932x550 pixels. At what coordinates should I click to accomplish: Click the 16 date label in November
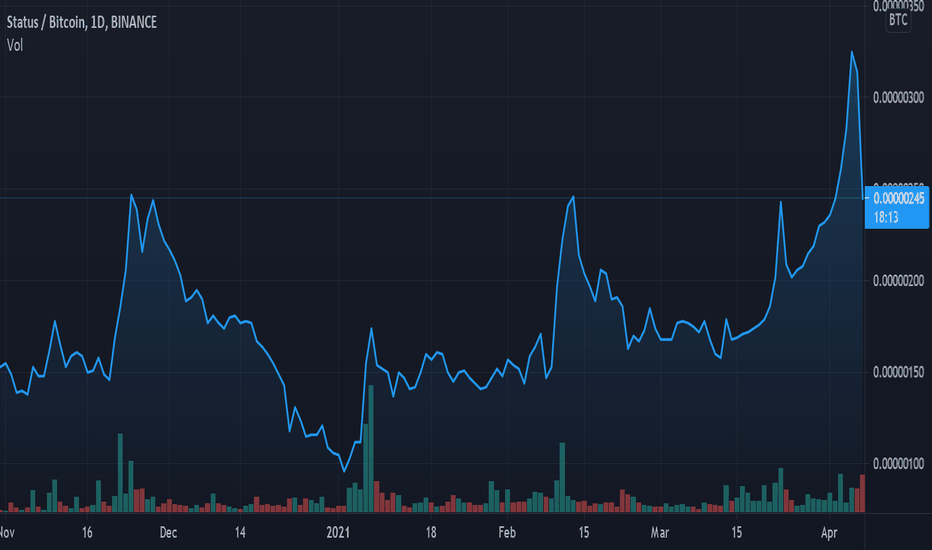click(87, 532)
